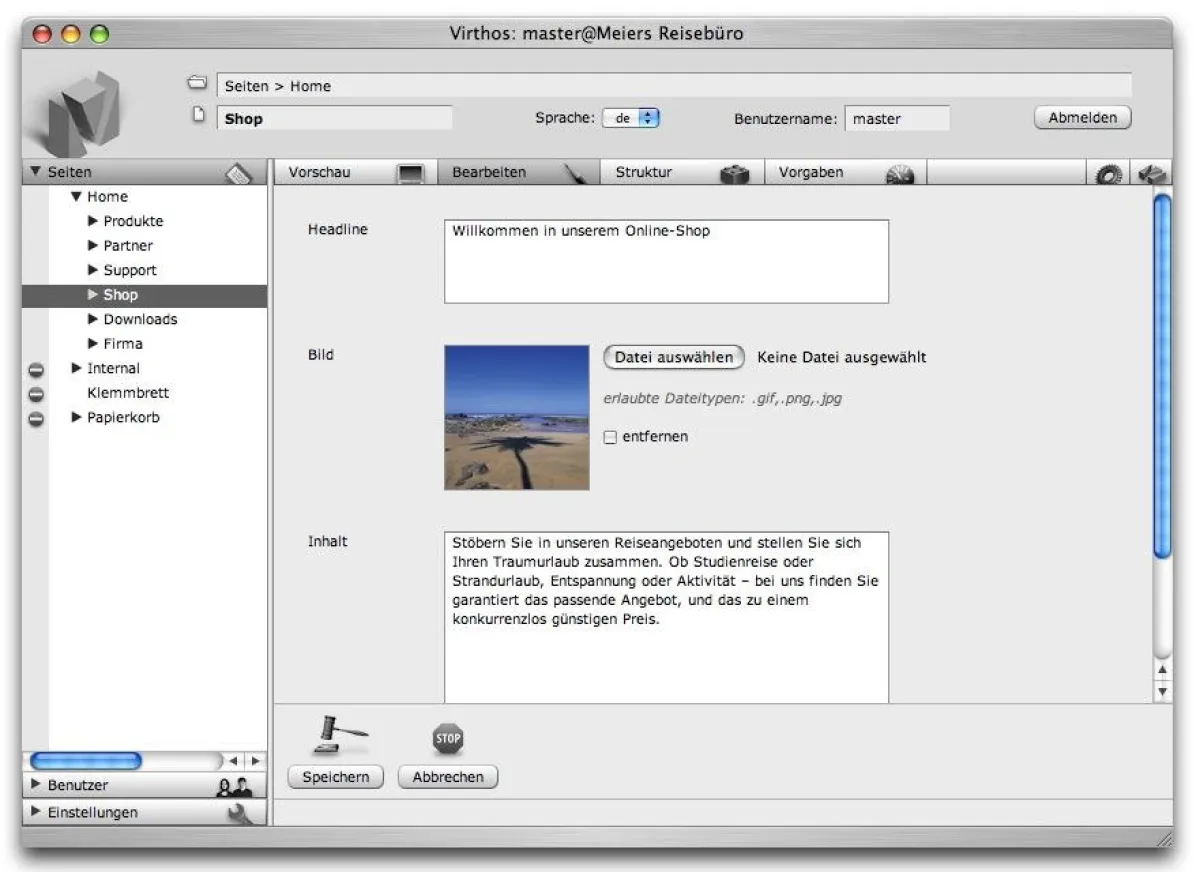Enable the entfernen checkbox

(x=610, y=437)
